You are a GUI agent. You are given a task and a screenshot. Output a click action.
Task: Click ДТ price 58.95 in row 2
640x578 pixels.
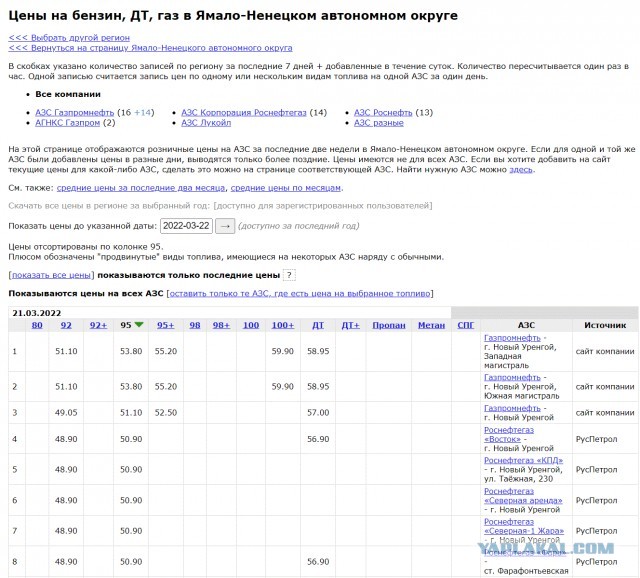point(318,386)
